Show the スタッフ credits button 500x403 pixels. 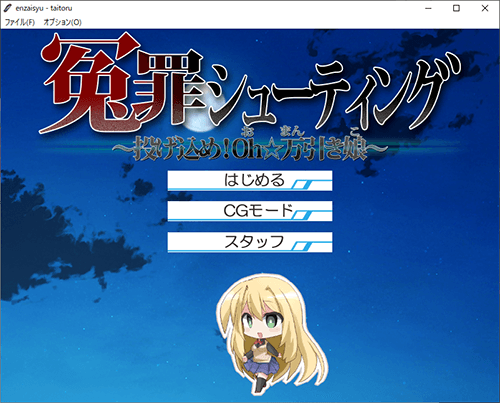(x=250, y=242)
